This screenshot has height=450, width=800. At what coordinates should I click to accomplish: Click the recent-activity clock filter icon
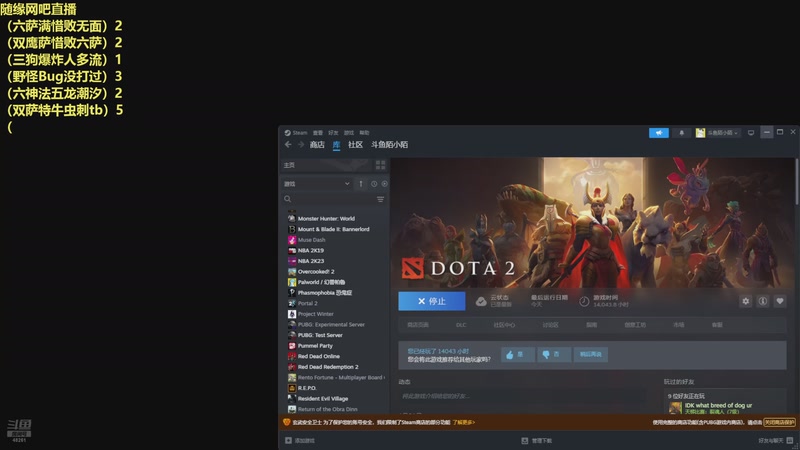point(374,184)
